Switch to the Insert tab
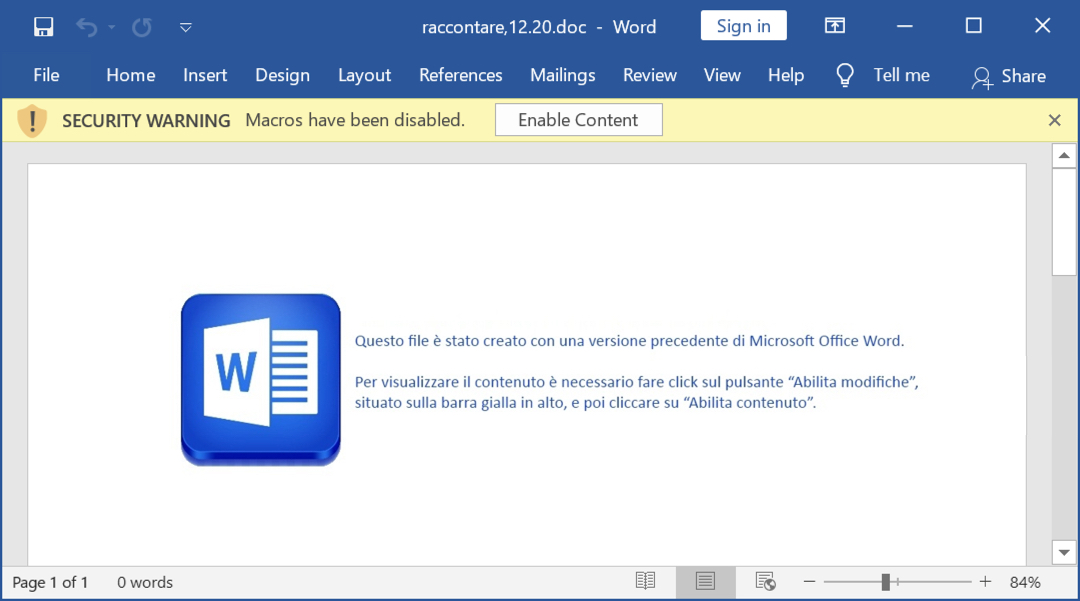Image resolution: width=1080 pixels, height=601 pixels. tap(205, 75)
